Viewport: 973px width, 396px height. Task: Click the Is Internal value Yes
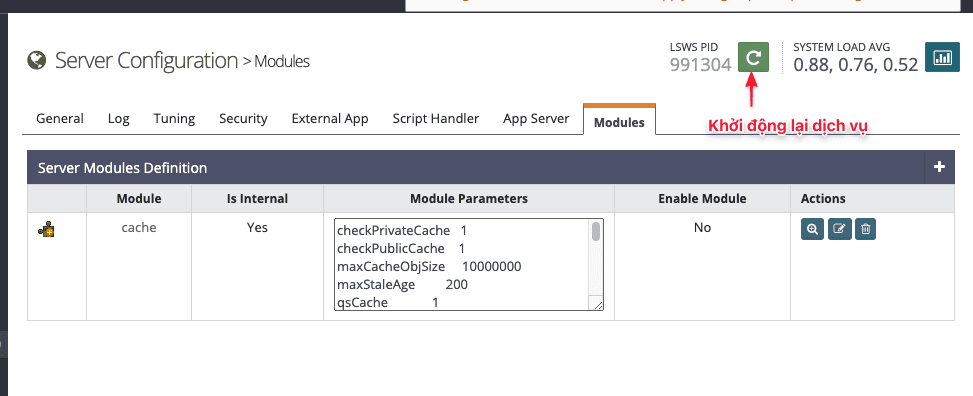[x=258, y=228]
